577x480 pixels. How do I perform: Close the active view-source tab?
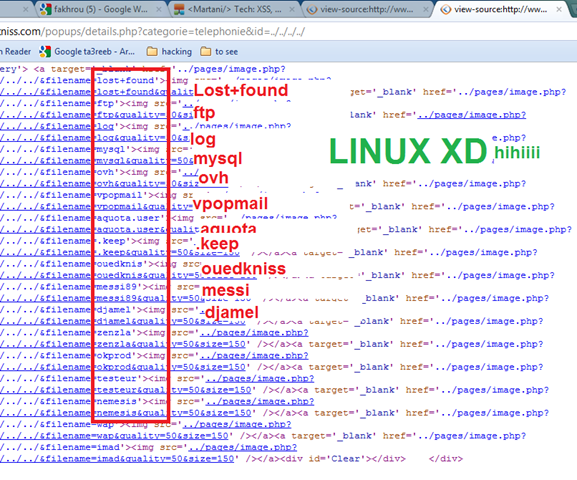click(x=559, y=10)
